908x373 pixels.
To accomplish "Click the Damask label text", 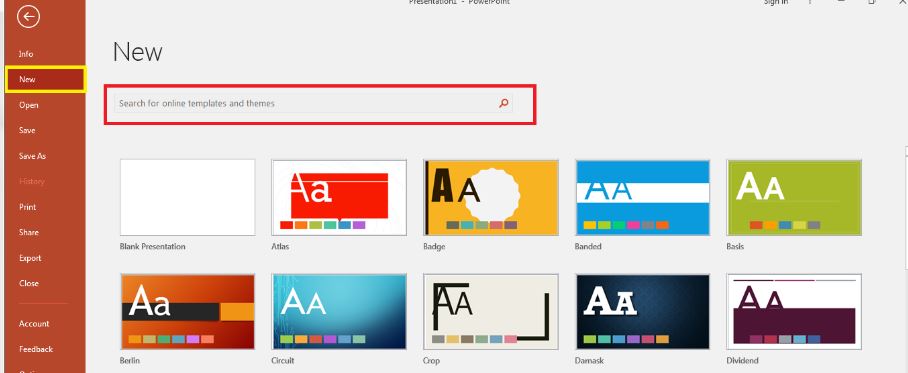I will (589, 361).
